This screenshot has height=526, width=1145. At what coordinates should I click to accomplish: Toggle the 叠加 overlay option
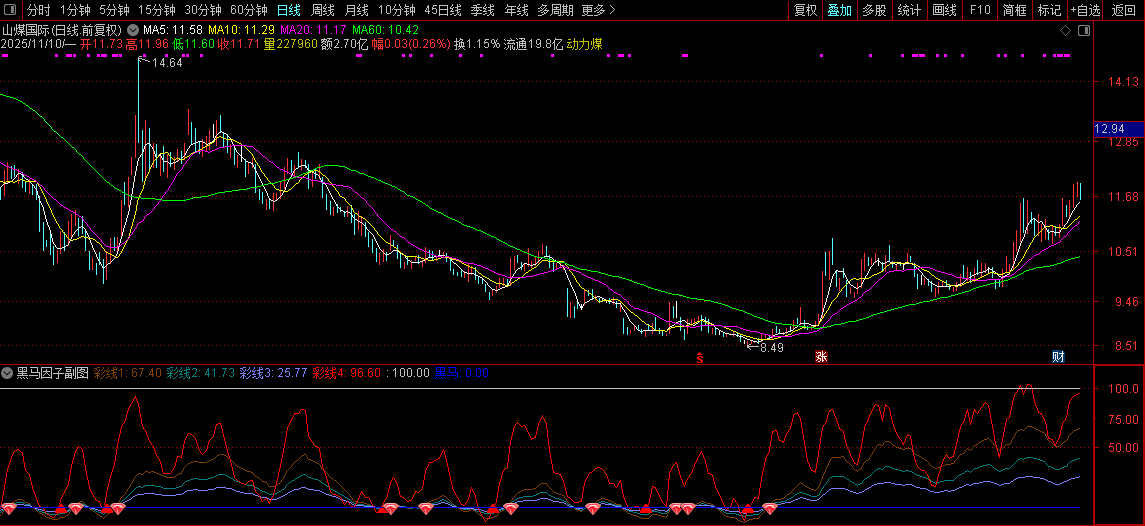(x=839, y=10)
